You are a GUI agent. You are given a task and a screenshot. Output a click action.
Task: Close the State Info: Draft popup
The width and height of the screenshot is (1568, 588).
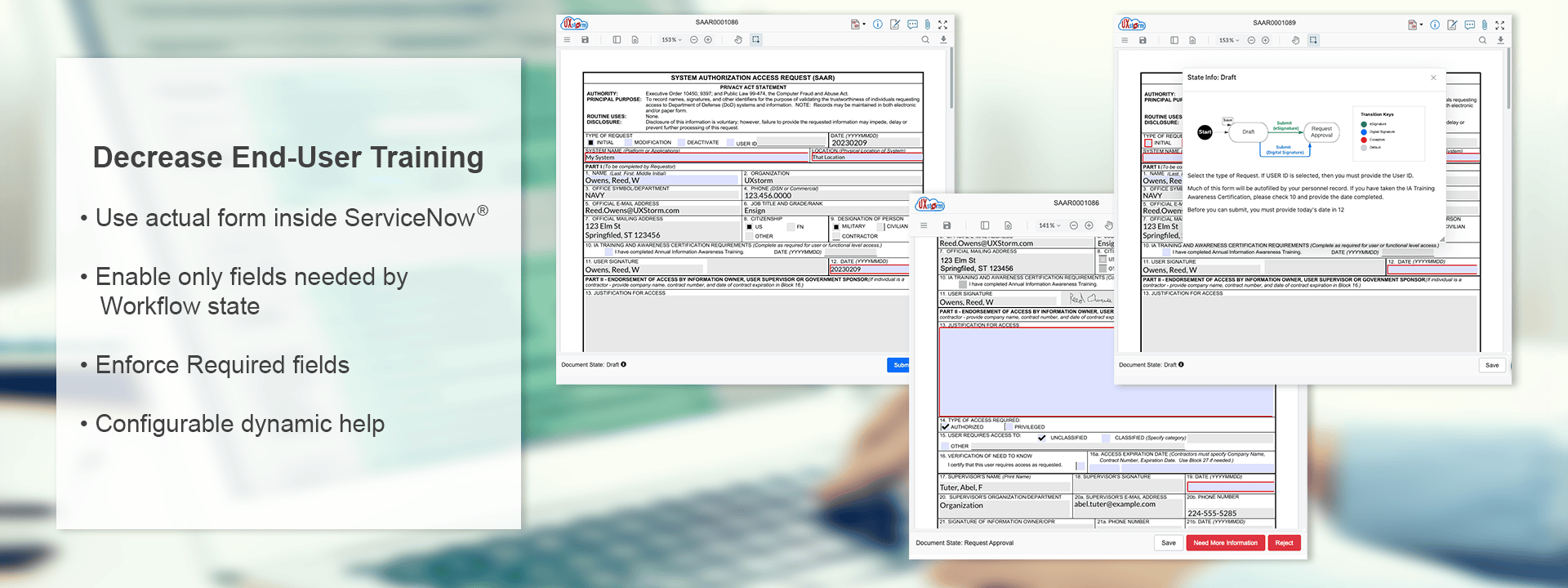click(x=1433, y=78)
